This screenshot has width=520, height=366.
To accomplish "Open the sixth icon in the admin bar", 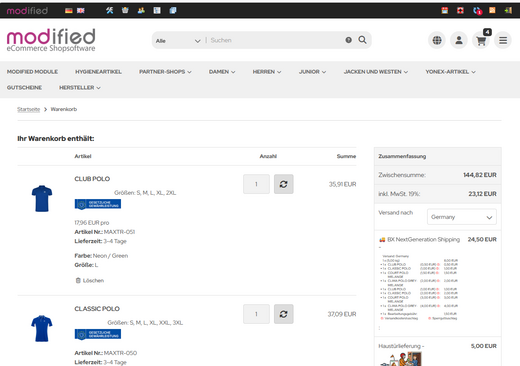I will tap(157, 10).
